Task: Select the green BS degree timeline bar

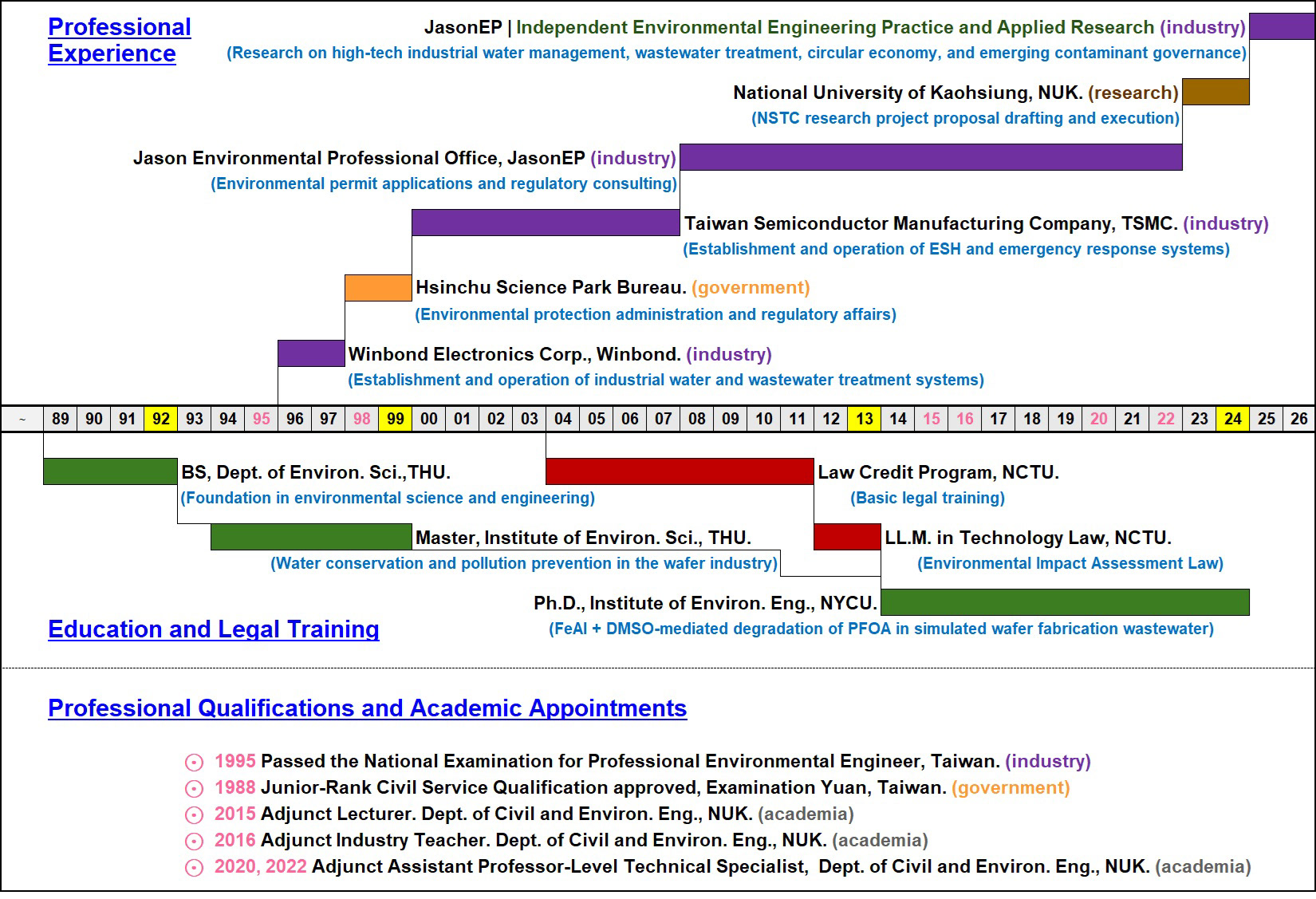Action: point(110,471)
